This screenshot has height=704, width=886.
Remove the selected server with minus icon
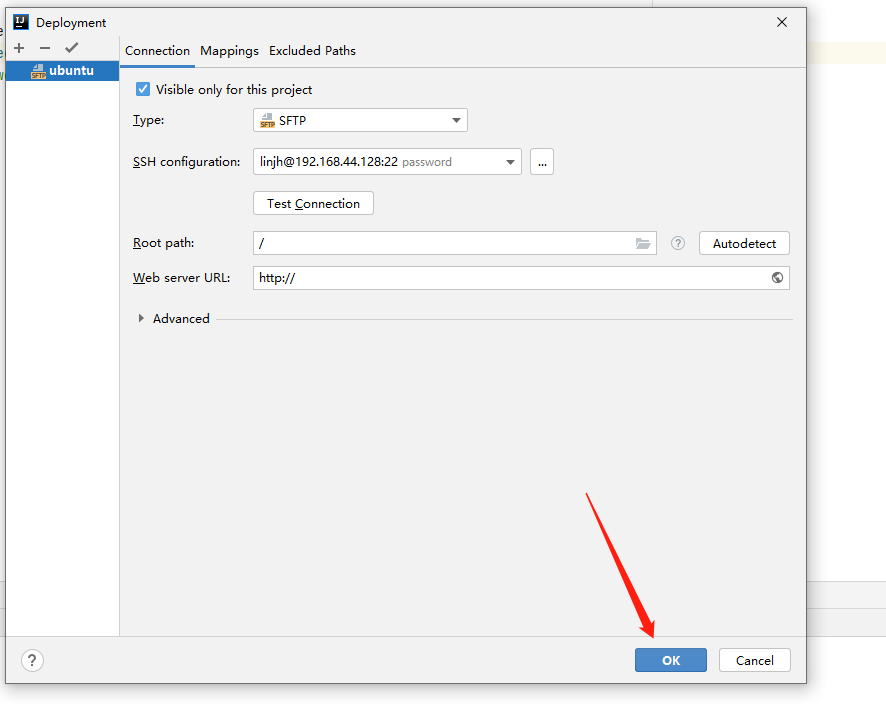(x=45, y=49)
